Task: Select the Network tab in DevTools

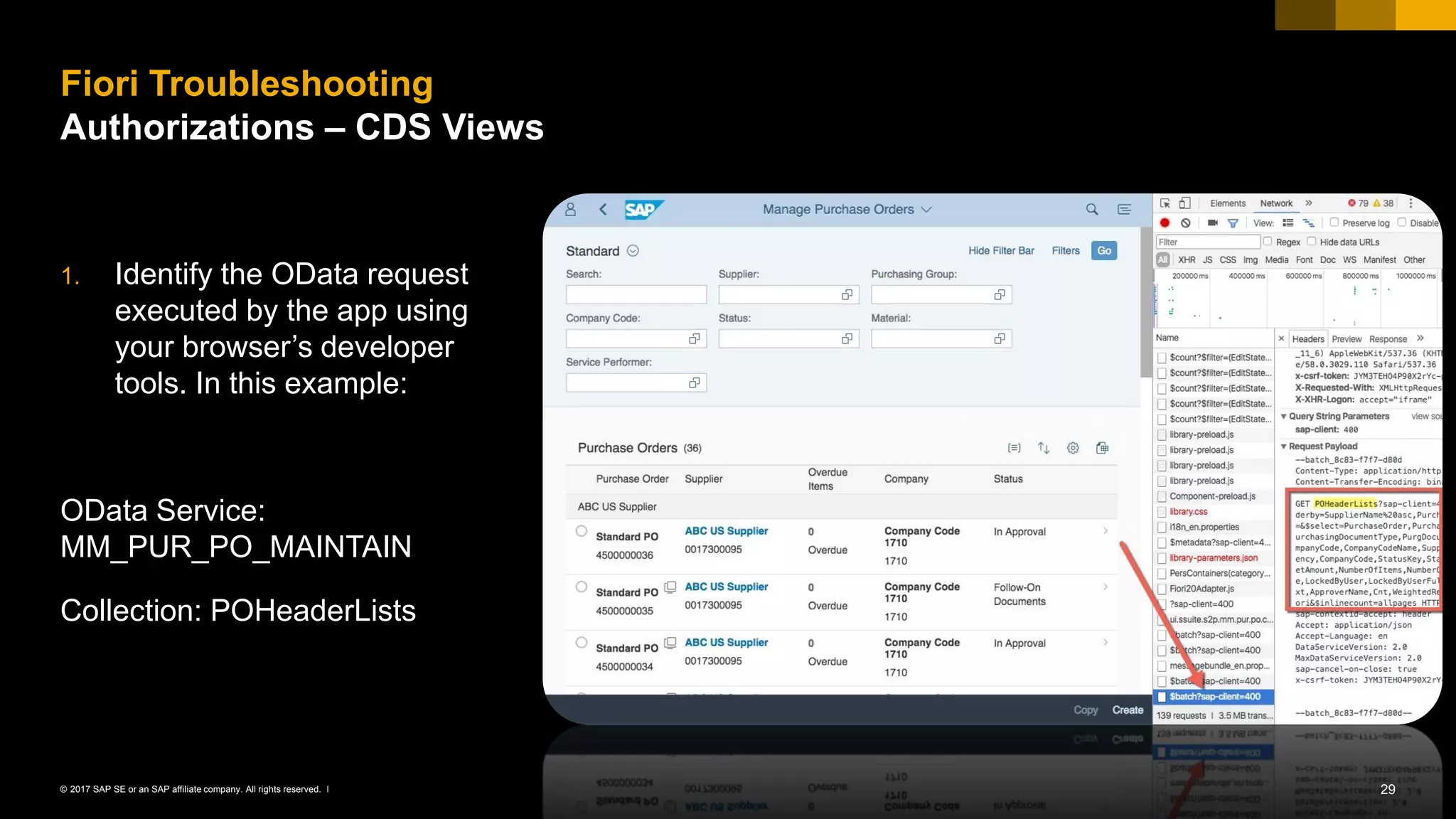Action: coord(1276,203)
